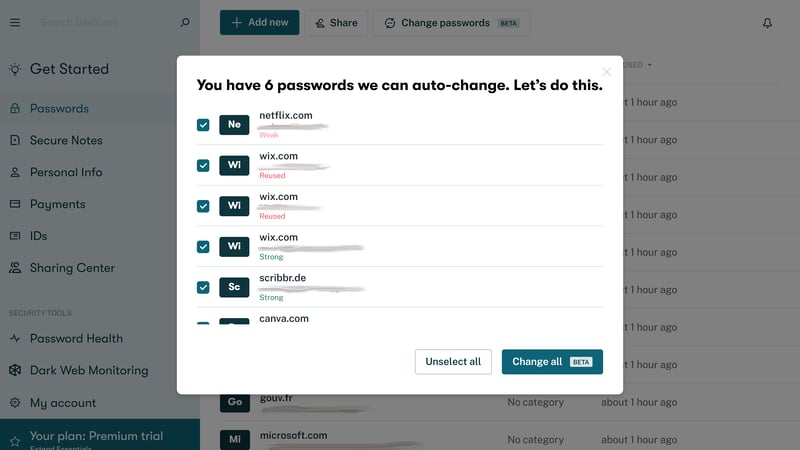Click the netflix.com Ne logo badge

tap(234, 124)
